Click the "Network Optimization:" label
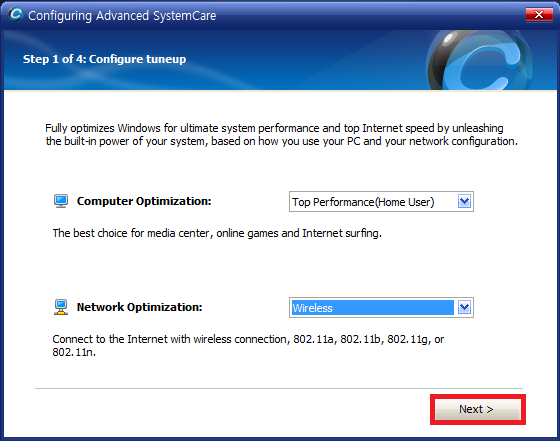 [x=139, y=307]
